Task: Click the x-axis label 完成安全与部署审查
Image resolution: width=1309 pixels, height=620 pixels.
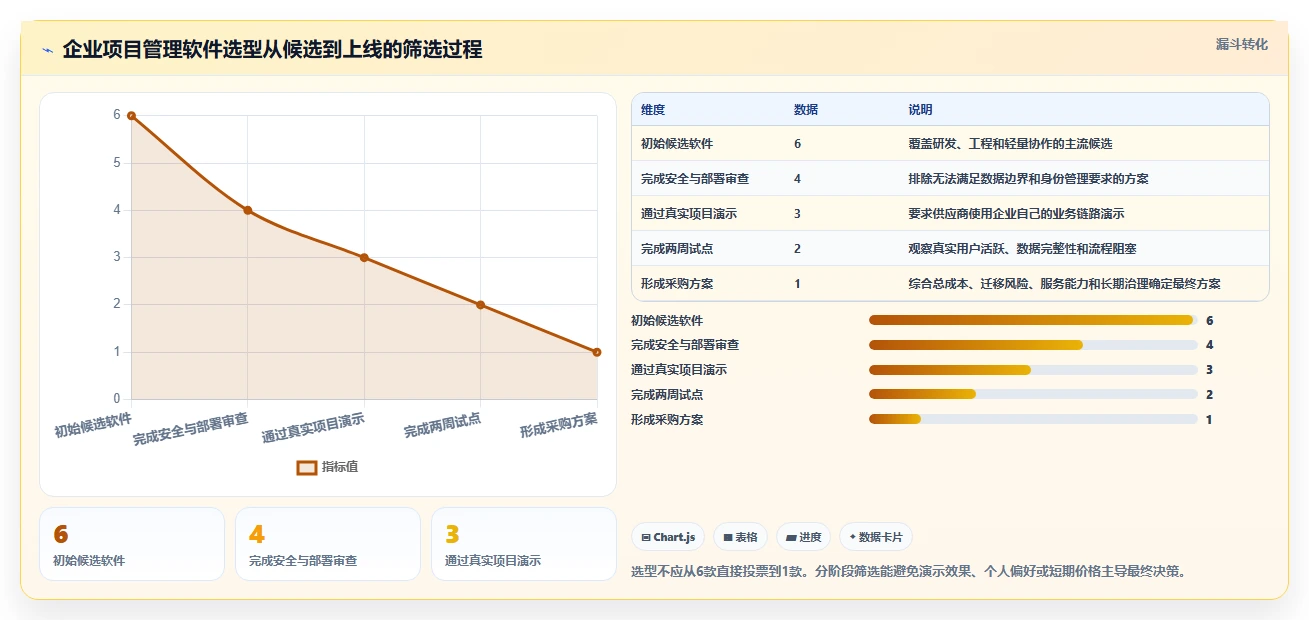Action: click(191, 428)
